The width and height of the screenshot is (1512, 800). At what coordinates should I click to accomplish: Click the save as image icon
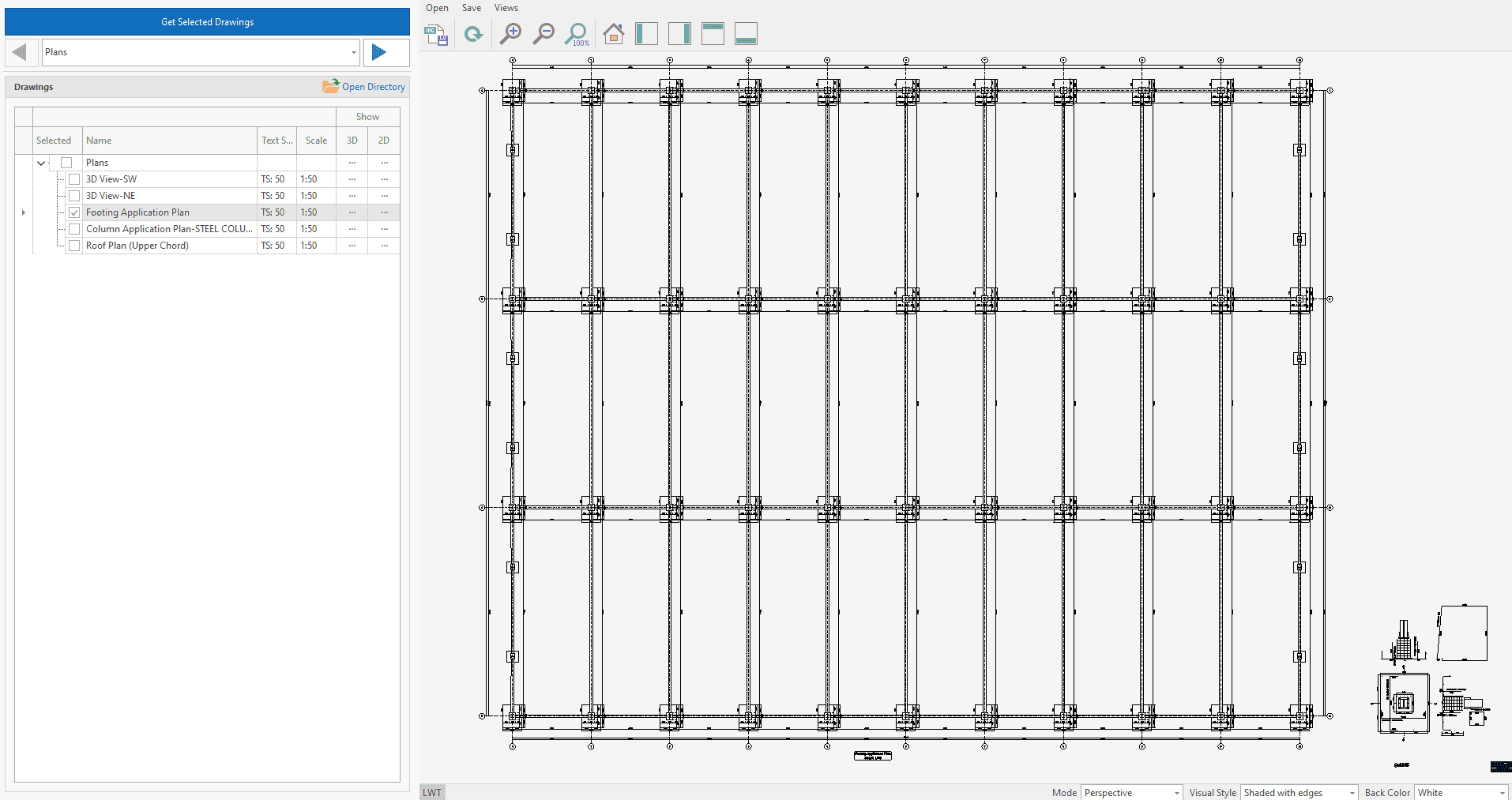[436, 35]
